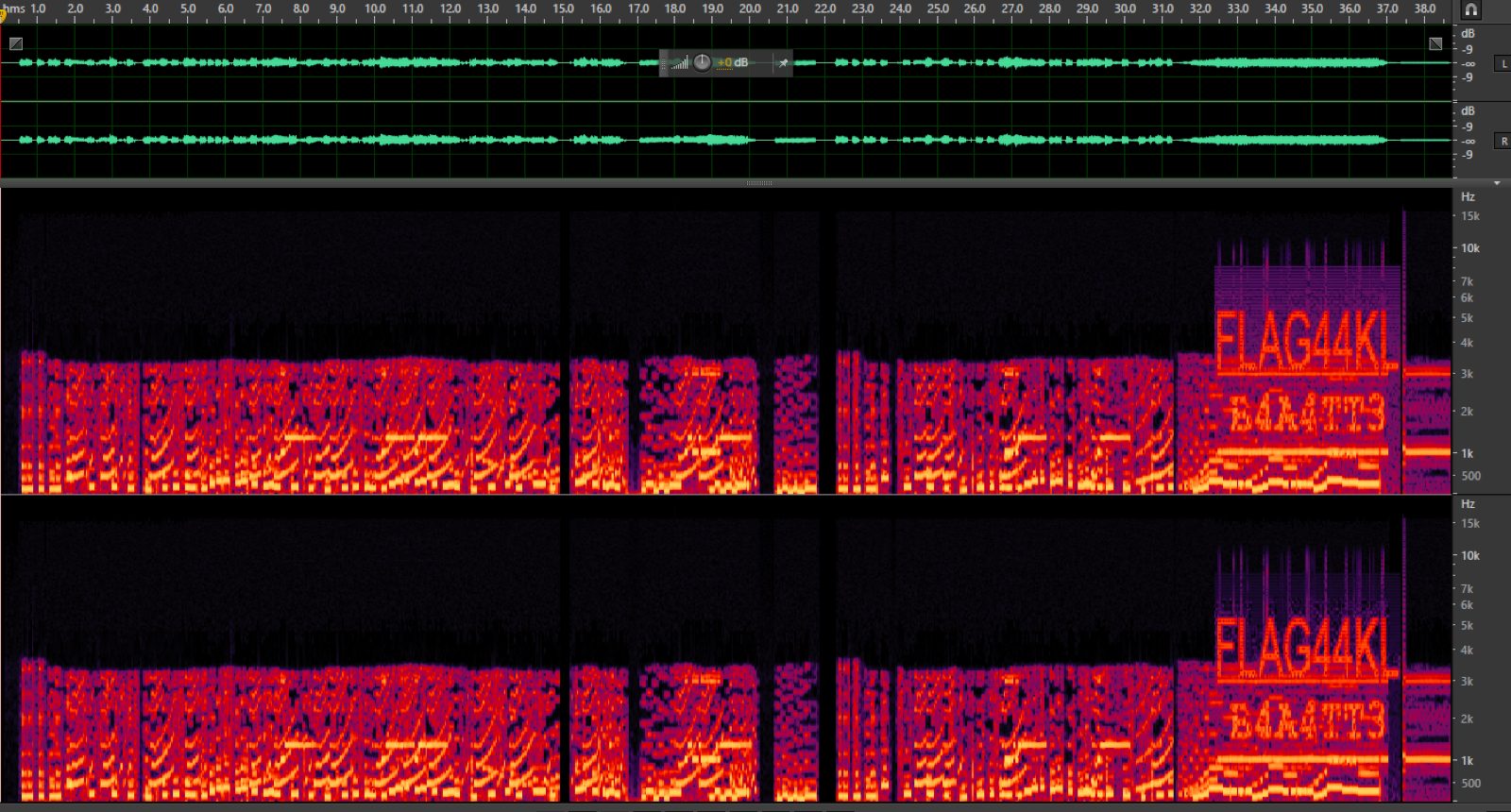This screenshot has width=1511, height=812.
Task: Click the left channel dB scale label
Action: point(1468,33)
